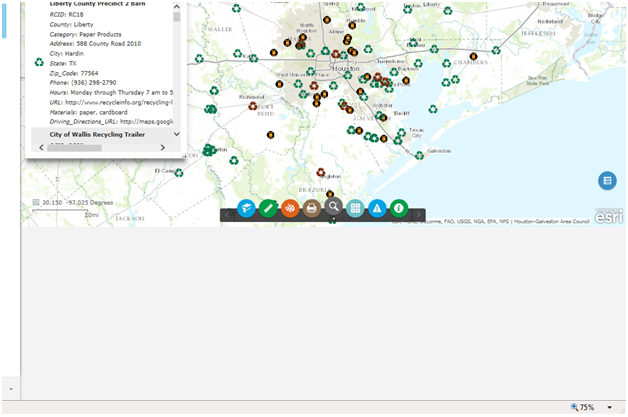Click the 30.150 -97.025 Degrees coordinate readout
Screen dimensions: 628x417
[x=78, y=202]
